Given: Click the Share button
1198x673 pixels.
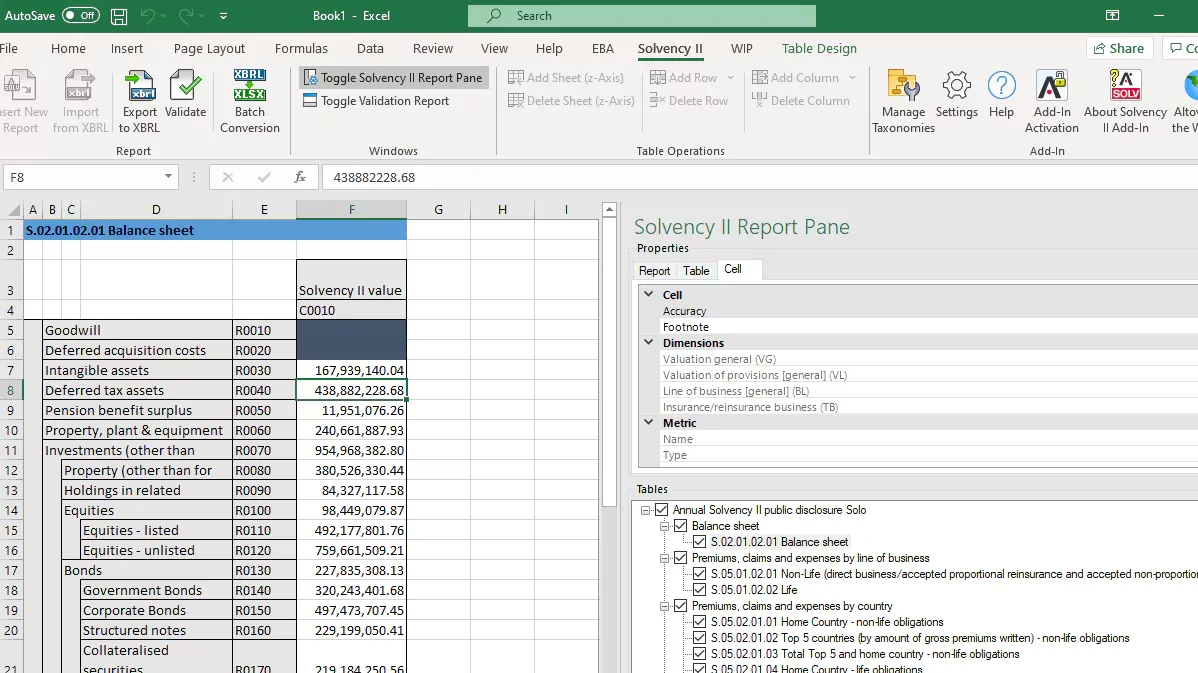Looking at the screenshot, I should click(1119, 48).
